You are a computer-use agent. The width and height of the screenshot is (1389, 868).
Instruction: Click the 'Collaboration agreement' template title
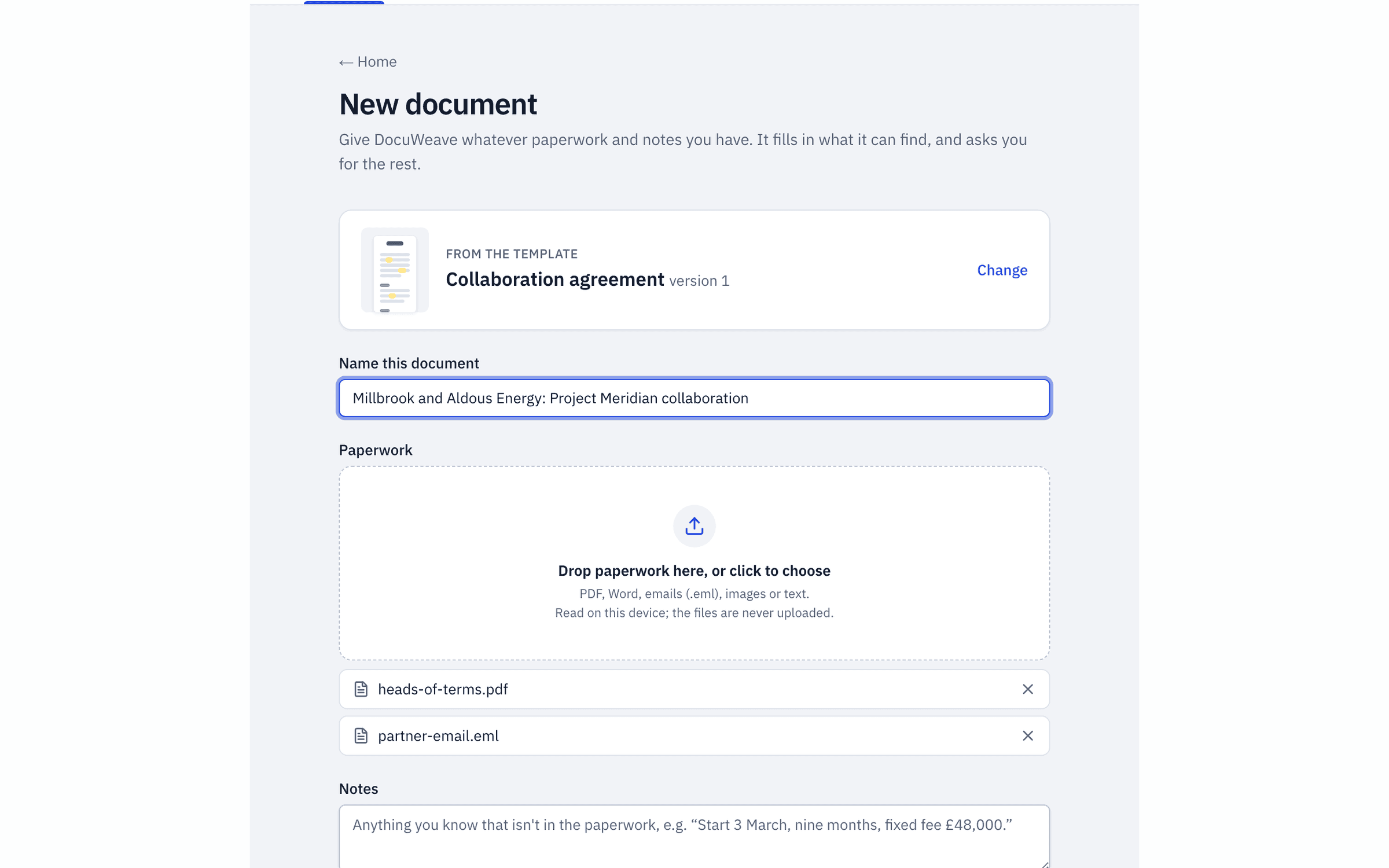554,279
